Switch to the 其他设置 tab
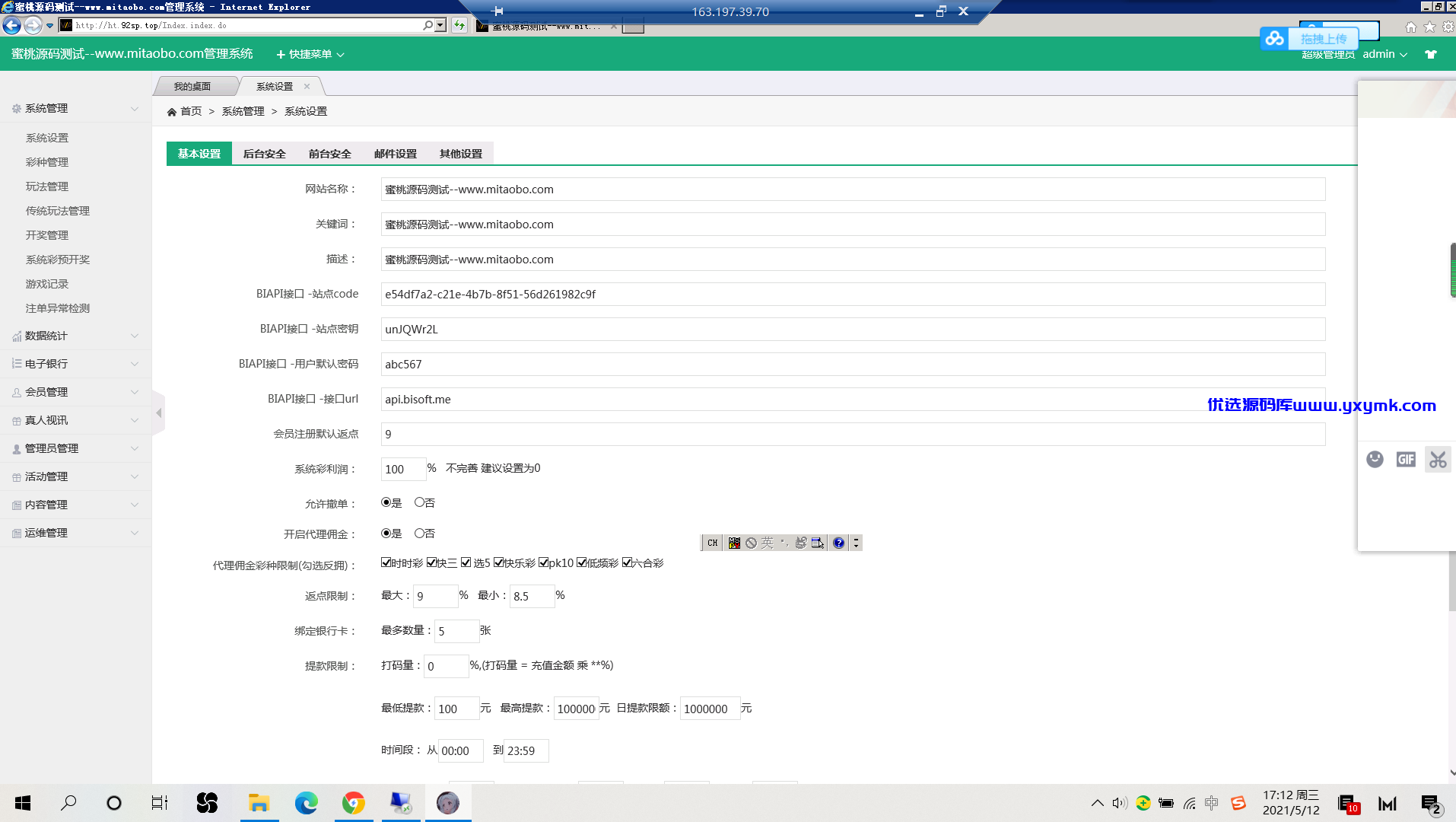Image resolution: width=1456 pixels, height=822 pixels. pyautogui.click(x=461, y=154)
